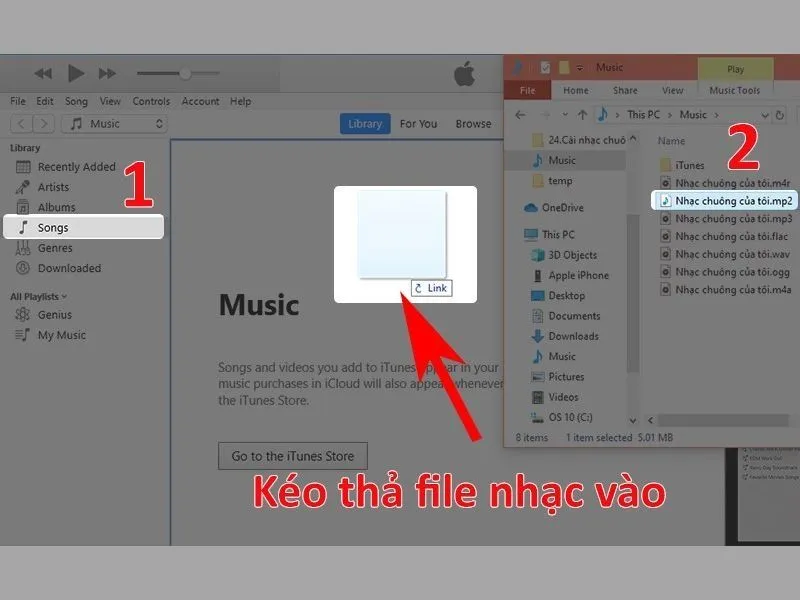The width and height of the screenshot is (800, 600).
Task: Click the iTunes play button
Action: (76, 73)
